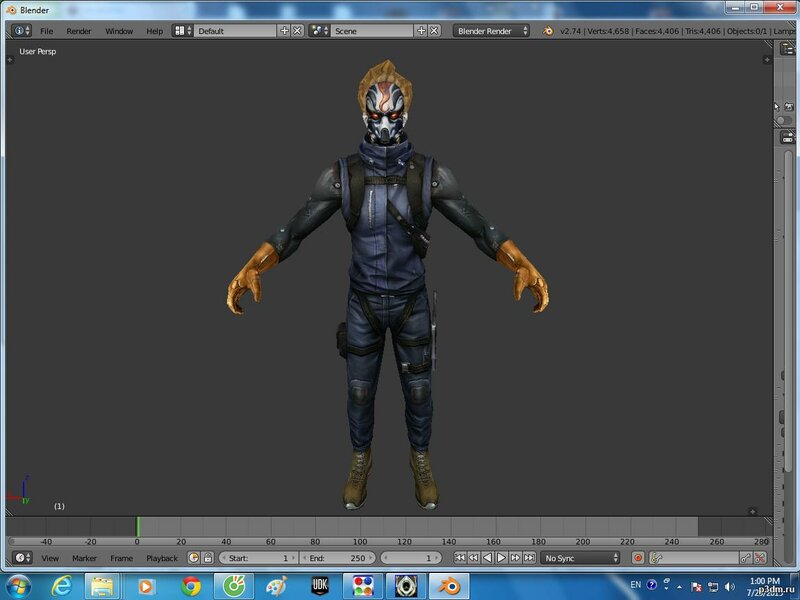Open Google Chrome from the taskbar

(x=192, y=585)
